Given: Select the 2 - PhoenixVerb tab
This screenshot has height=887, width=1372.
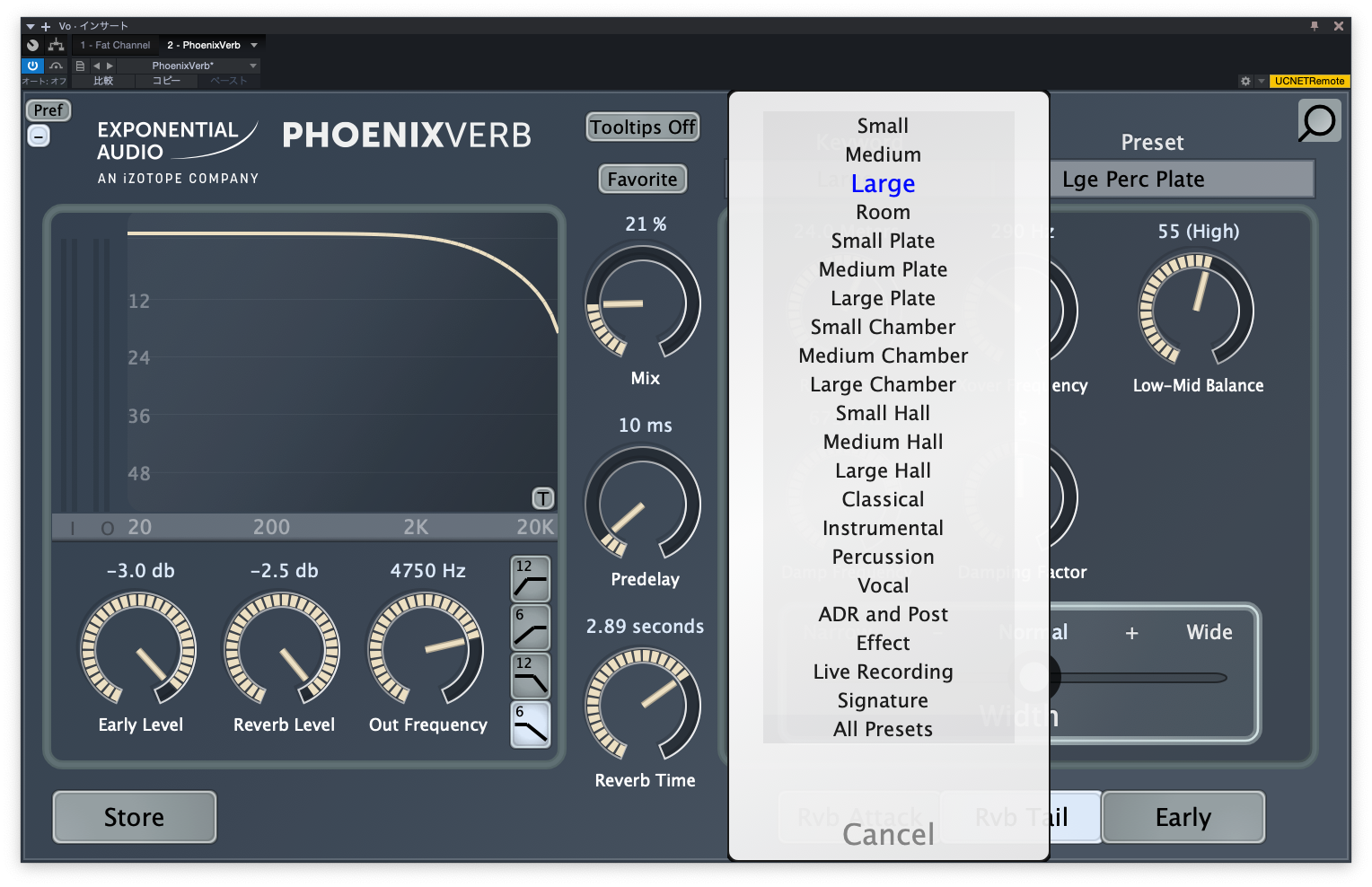Looking at the screenshot, I should [204, 45].
